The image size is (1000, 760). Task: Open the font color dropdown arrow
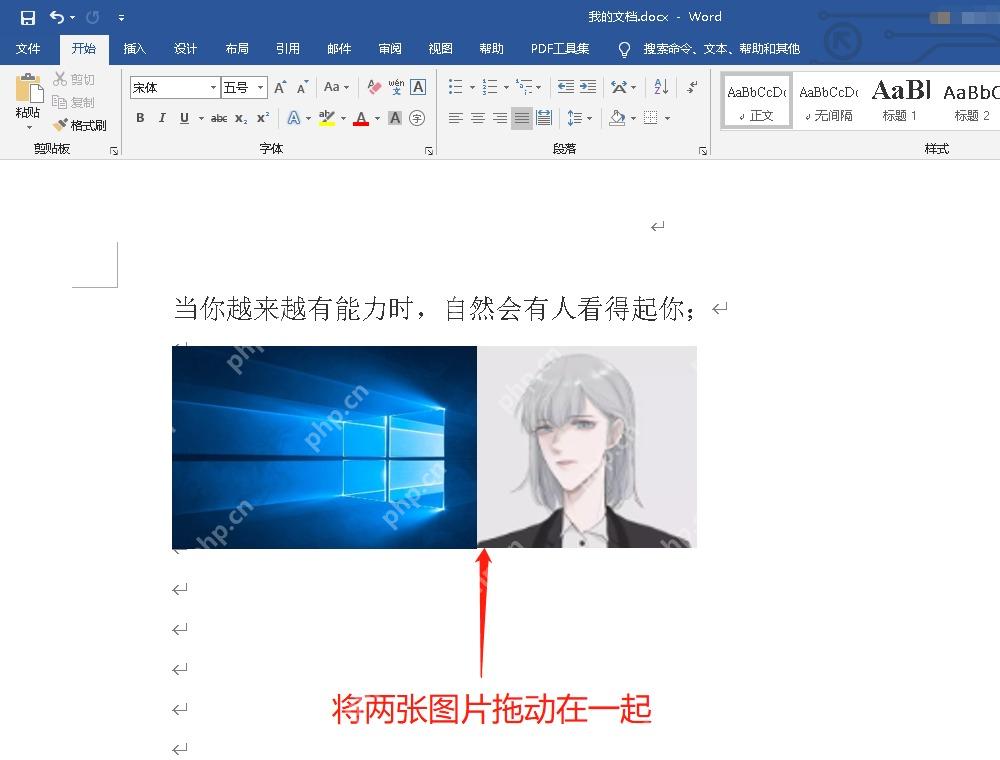click(x=378, y=119)
